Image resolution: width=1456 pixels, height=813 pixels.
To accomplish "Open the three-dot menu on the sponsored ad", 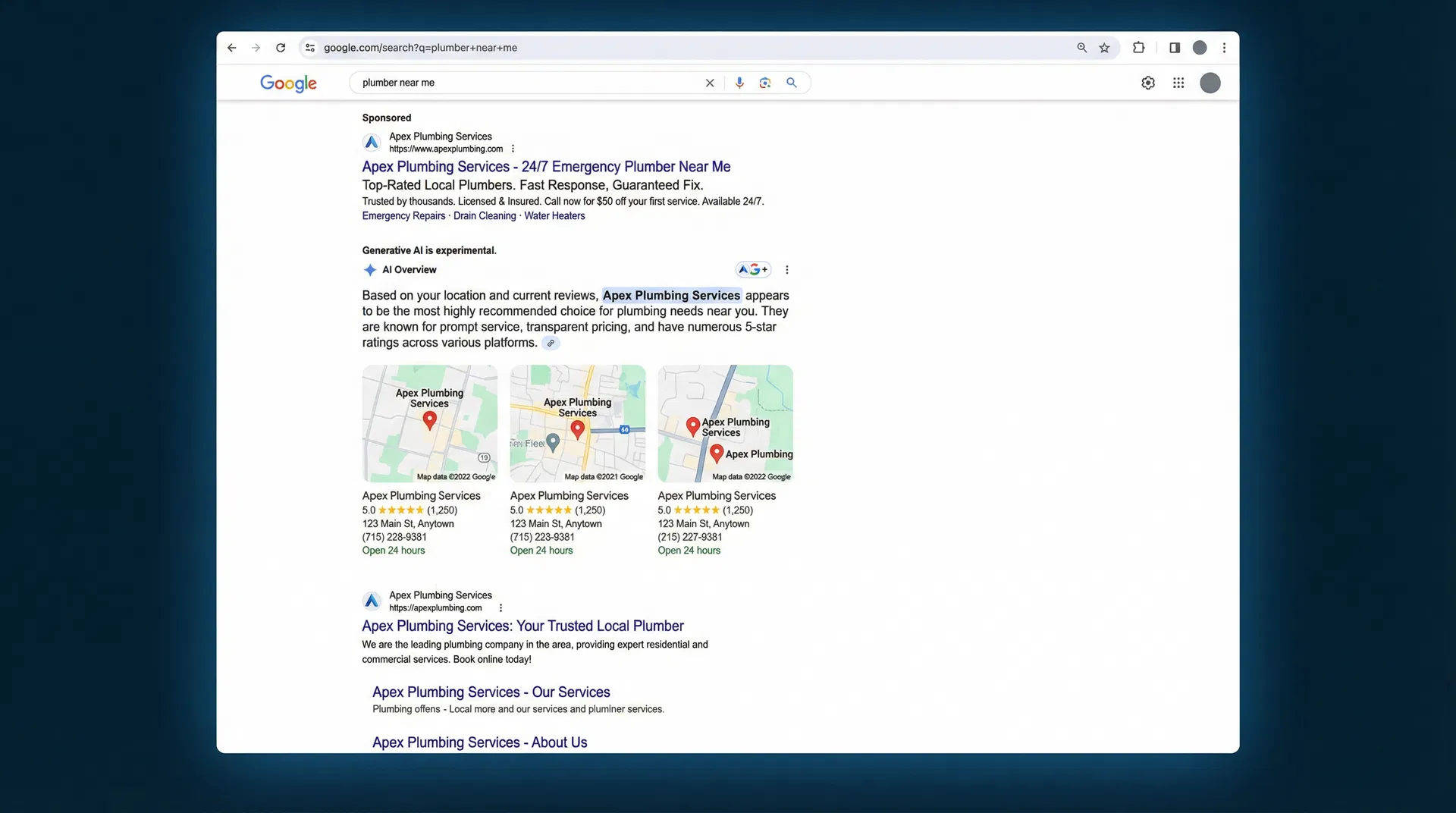I will point(513,148).
